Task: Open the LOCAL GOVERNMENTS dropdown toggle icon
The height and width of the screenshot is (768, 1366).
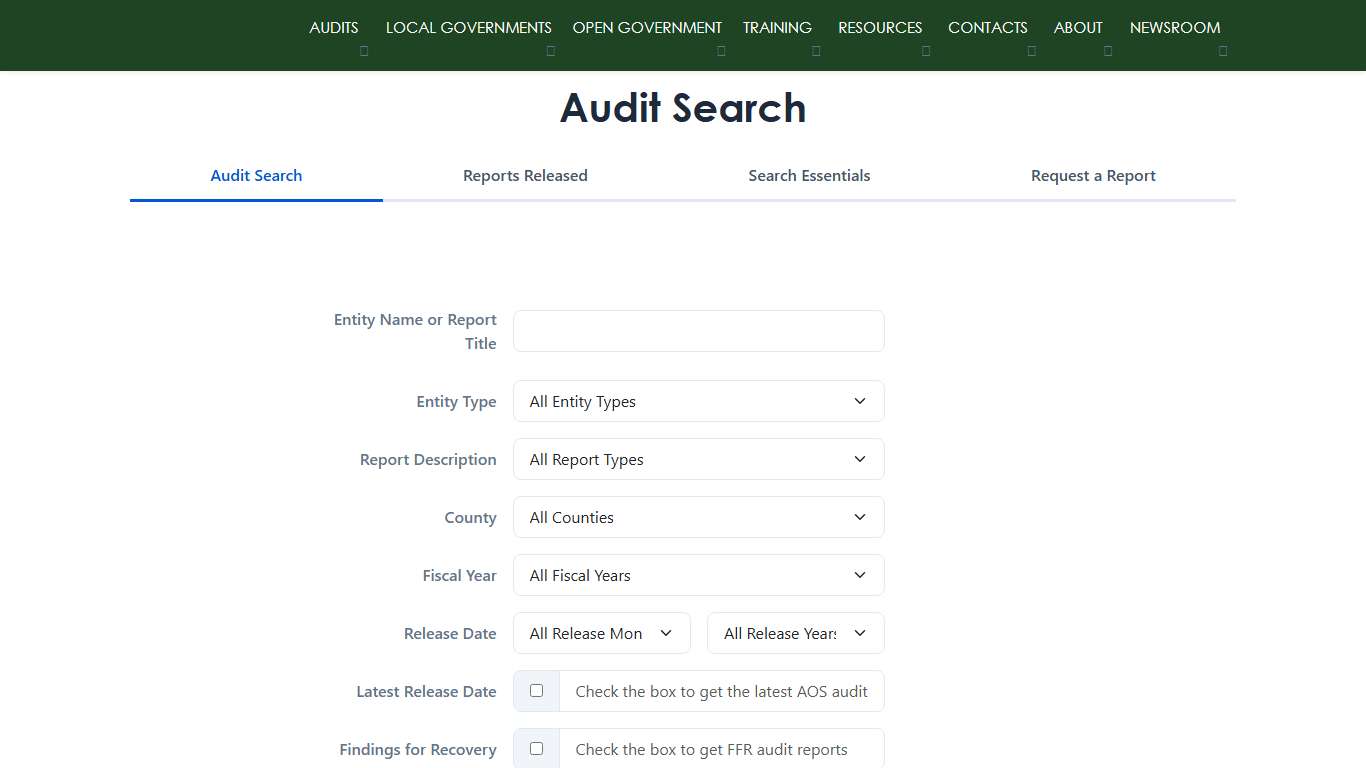Action: pos(550,50)
